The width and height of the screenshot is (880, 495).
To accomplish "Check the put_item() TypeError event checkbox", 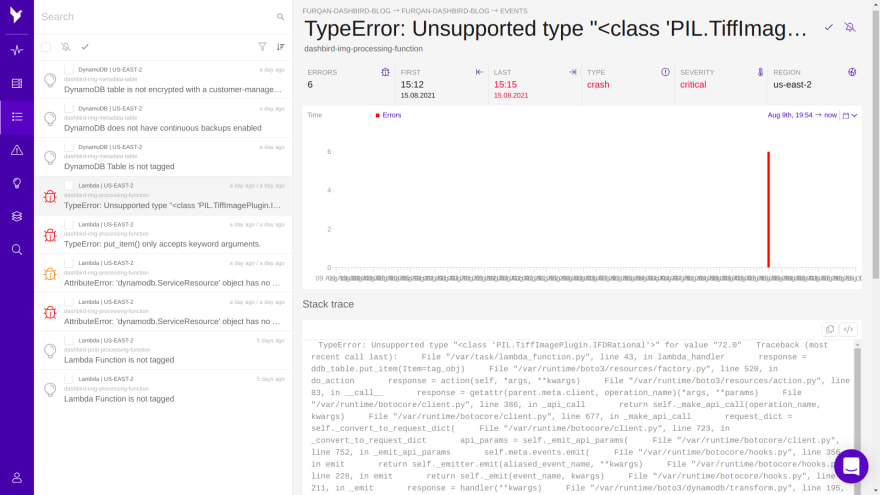I will click(68, 224).
